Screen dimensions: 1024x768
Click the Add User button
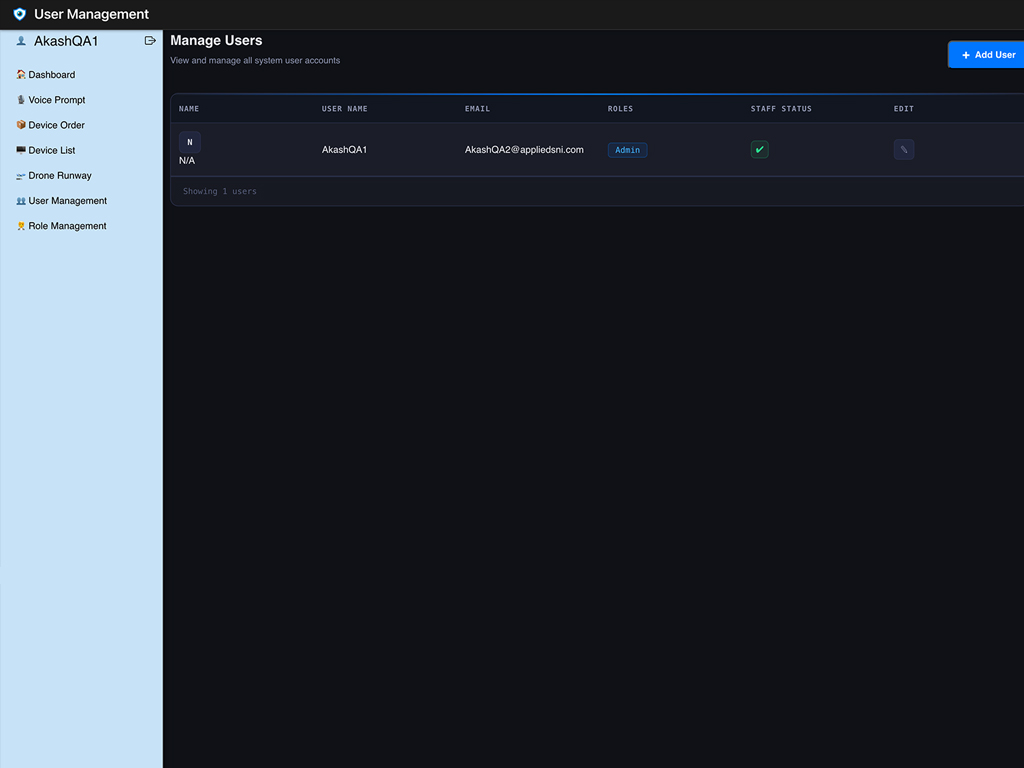coord(986,55)
